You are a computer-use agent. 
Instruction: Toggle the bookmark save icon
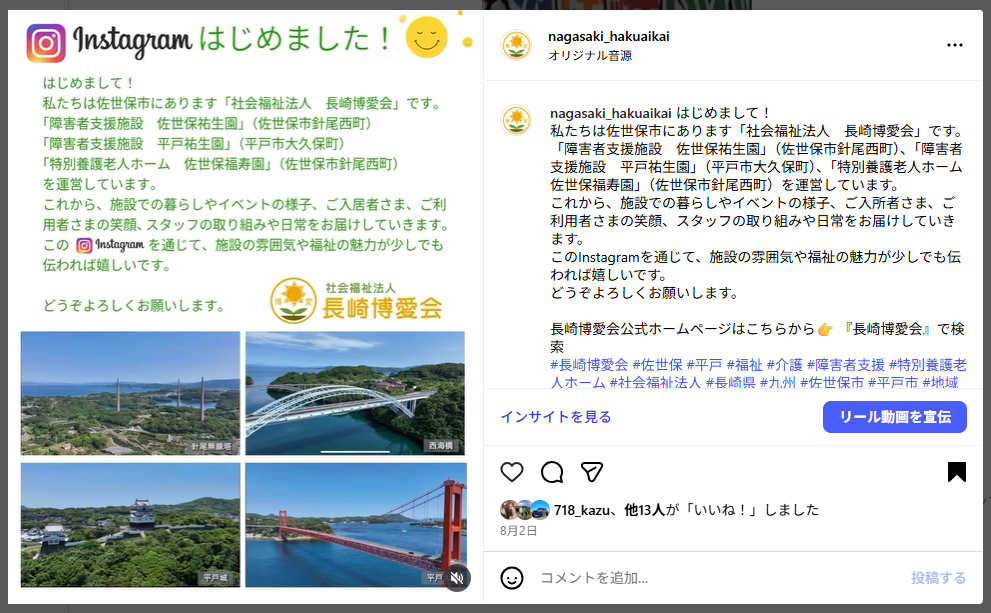tap(956, 472)
